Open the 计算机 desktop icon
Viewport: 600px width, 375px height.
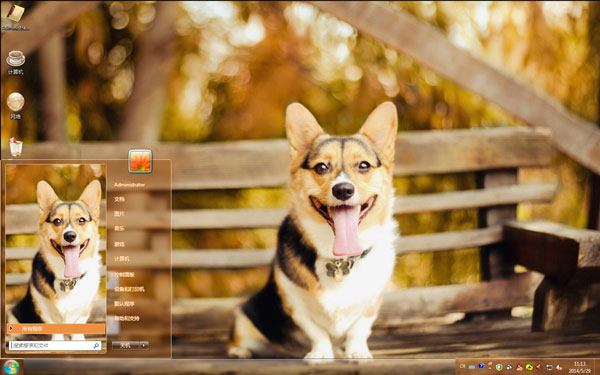pyautogui.click(x=16, y=62)
